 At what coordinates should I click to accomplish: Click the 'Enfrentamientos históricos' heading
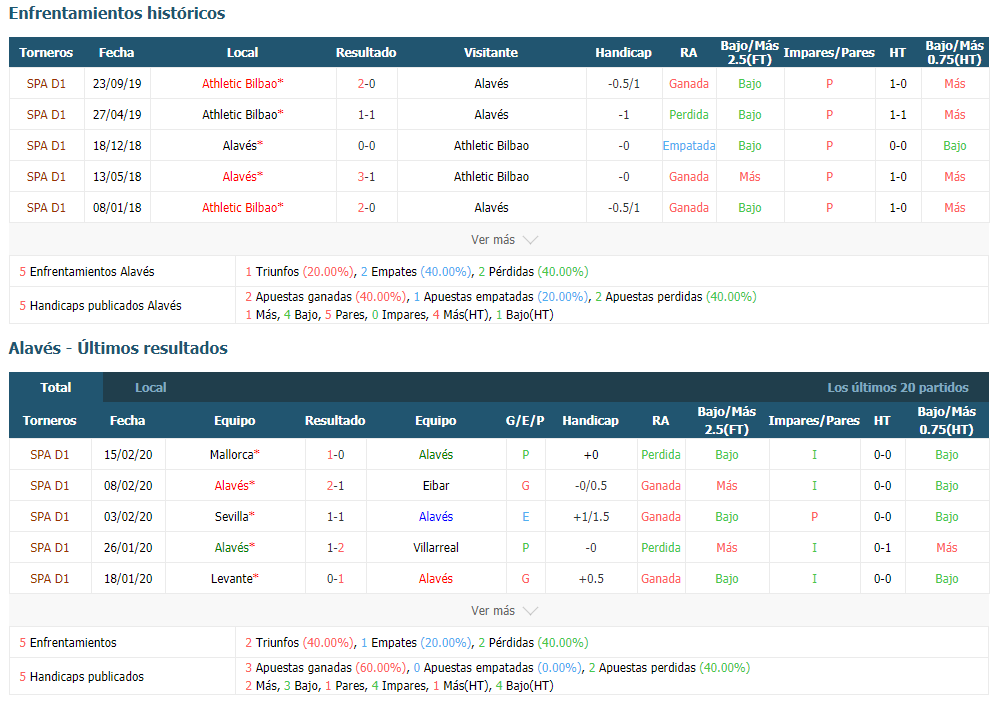(x=117, y=13)
